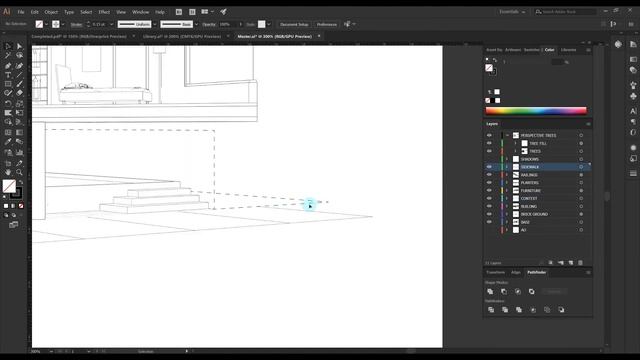
Task: Click the Delete Selection trash icon in Layers
Action: (580, 263)
